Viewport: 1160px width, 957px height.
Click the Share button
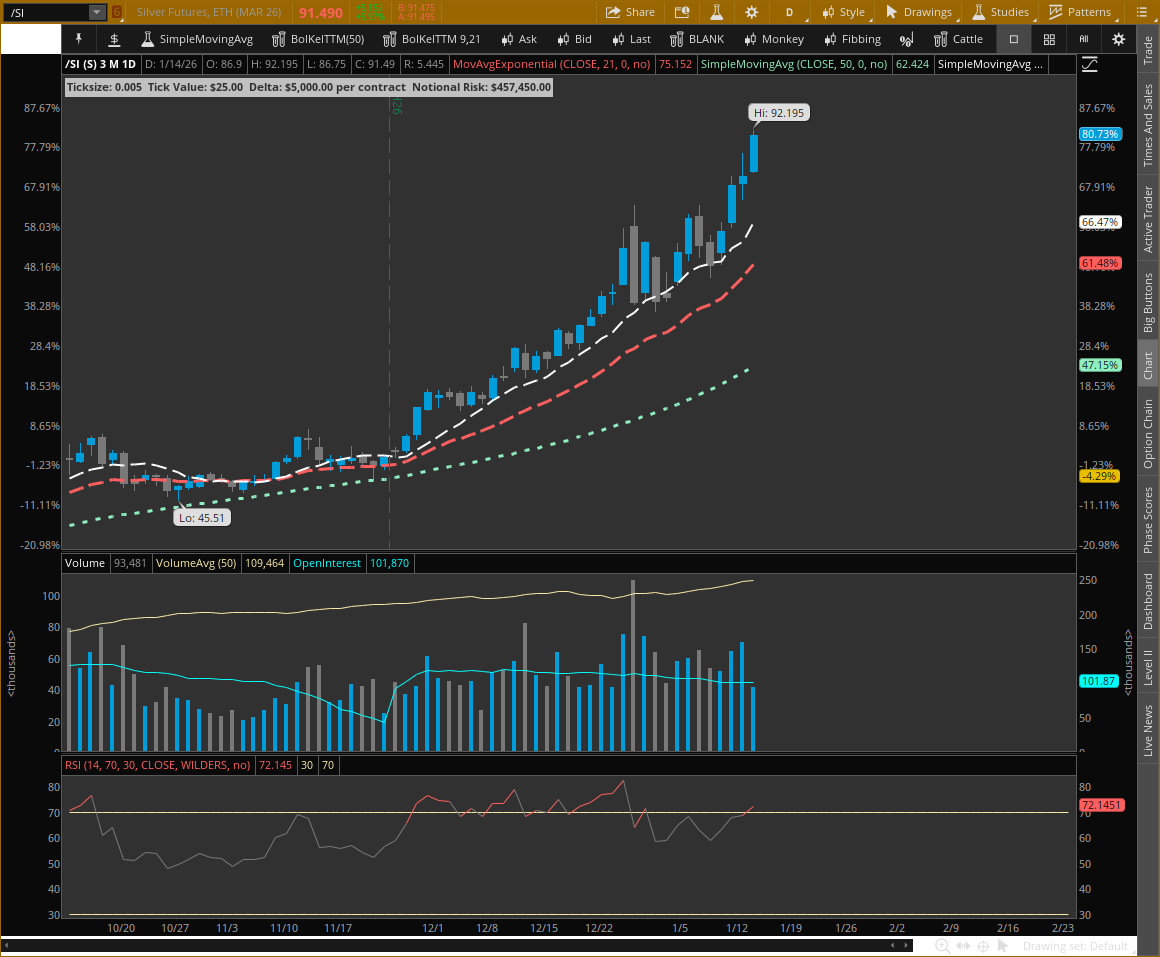[x=631, y=12]
